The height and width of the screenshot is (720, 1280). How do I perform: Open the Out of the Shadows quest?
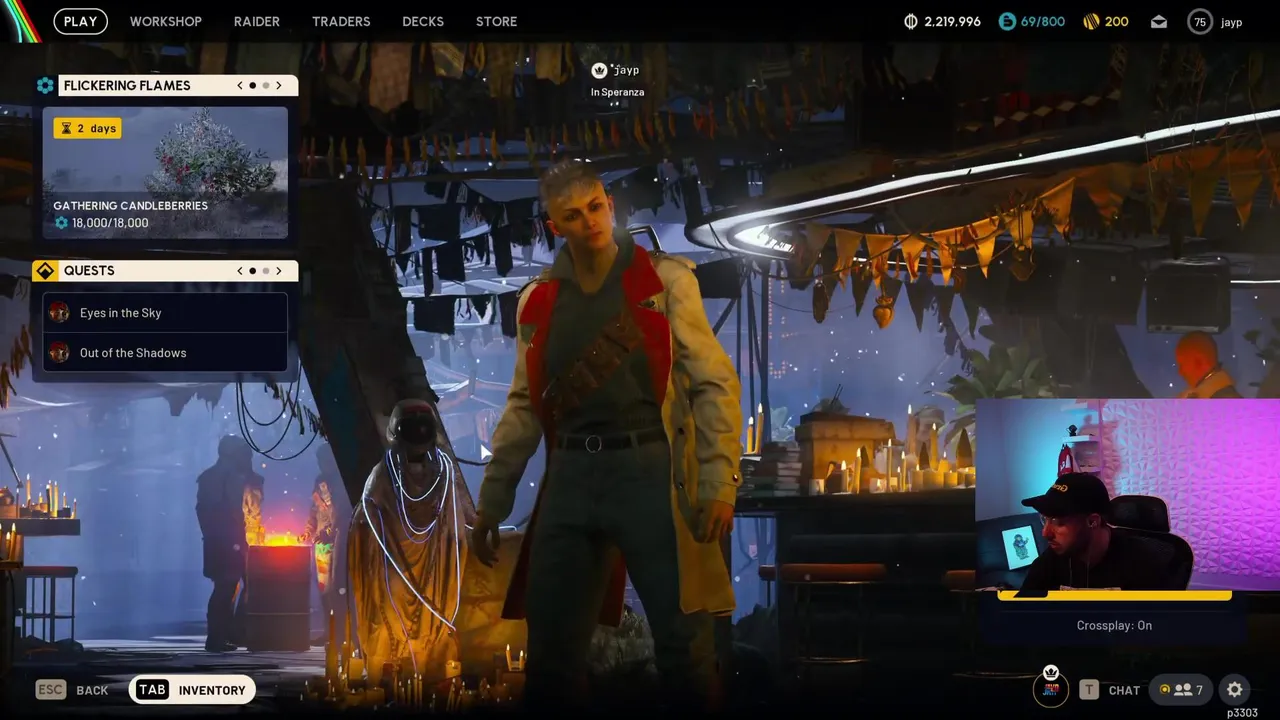click(165, 352)
